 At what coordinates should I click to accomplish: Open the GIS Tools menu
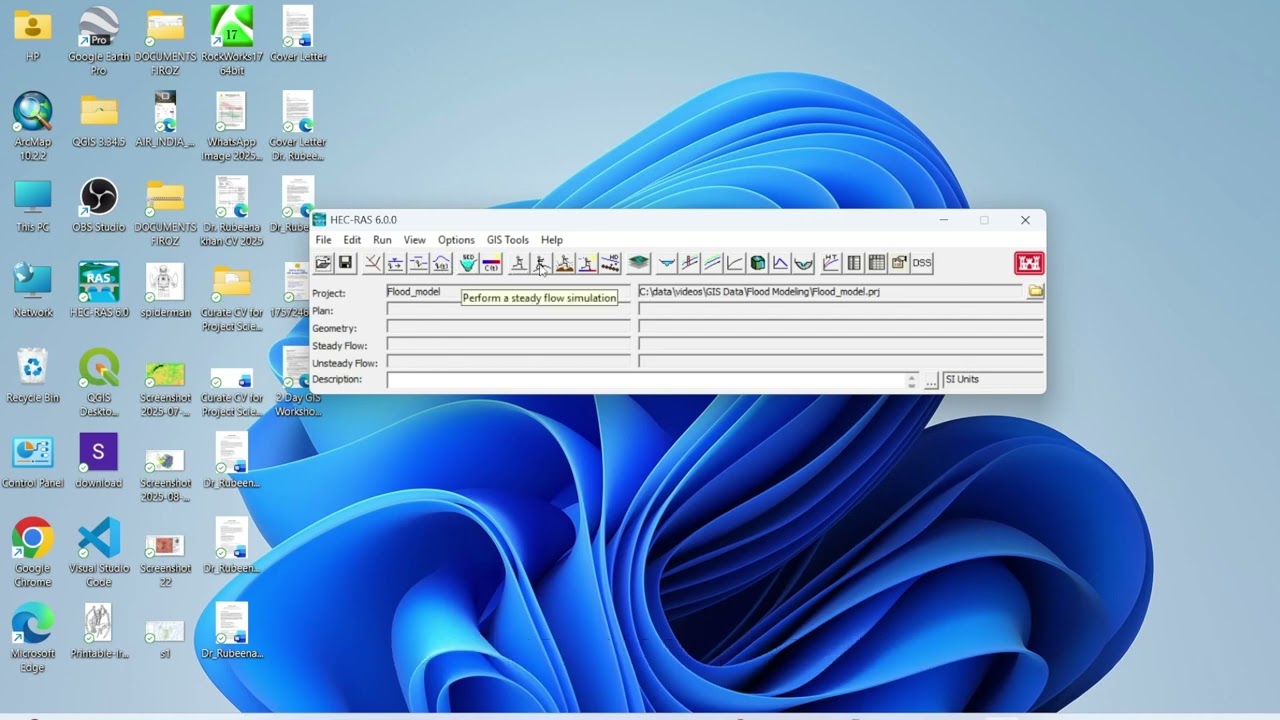(508, 240)
